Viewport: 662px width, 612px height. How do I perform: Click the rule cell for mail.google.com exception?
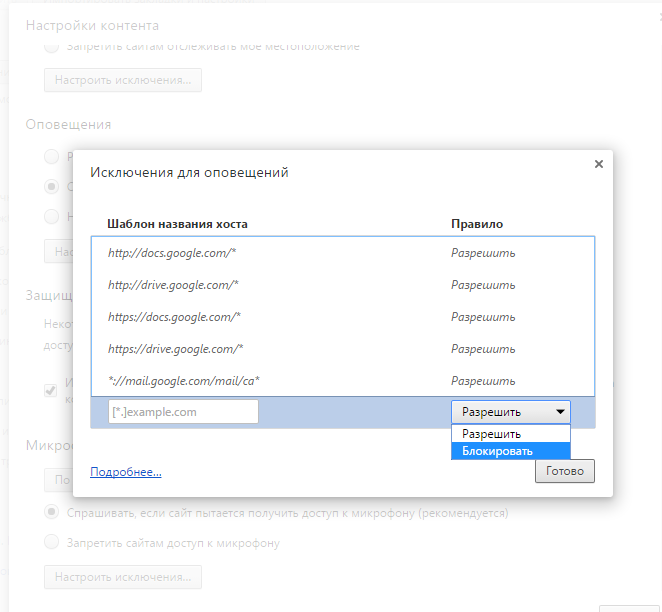pyautogui.click(x=483, y=381)
